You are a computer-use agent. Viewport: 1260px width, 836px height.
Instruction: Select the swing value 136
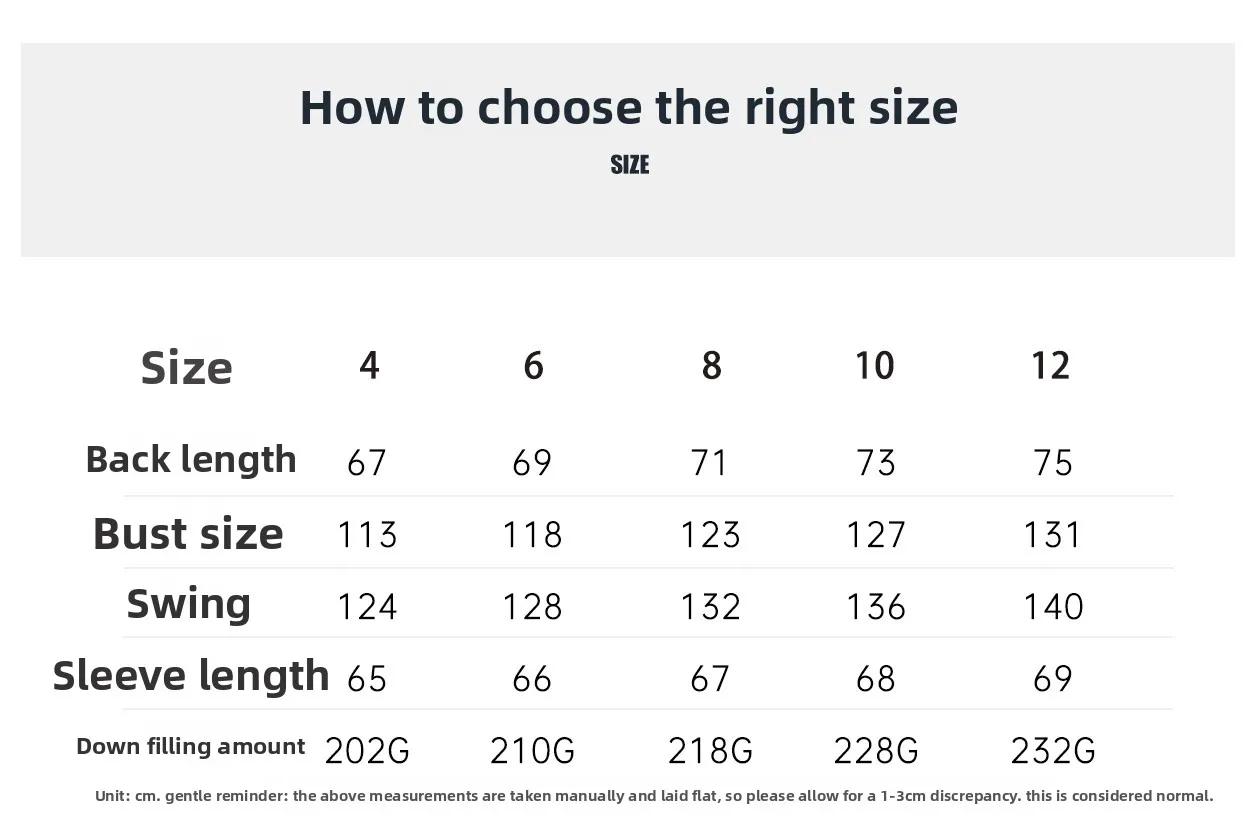(x=876, y=607)
